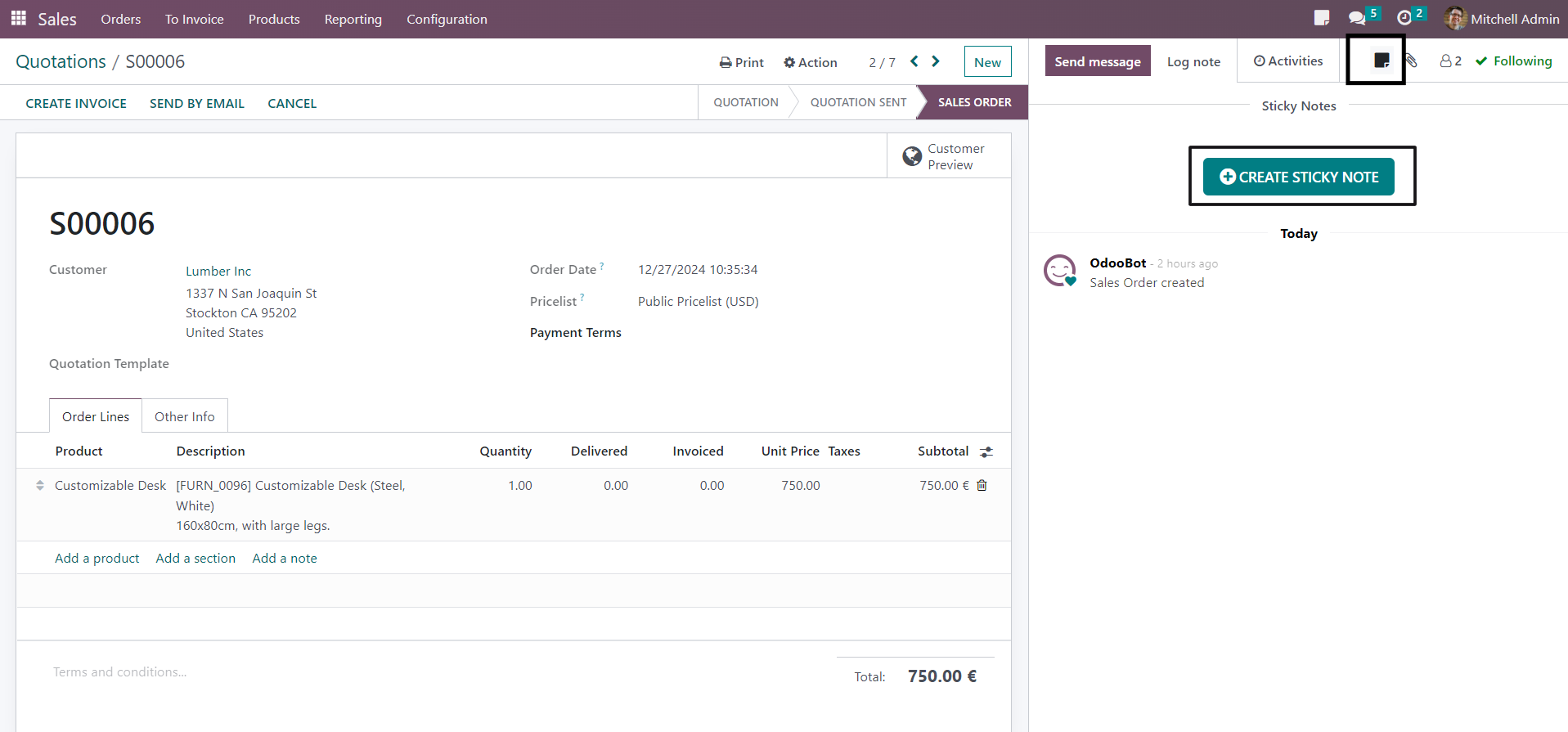Open the Reporting menu
The height and width of the screenshot is (732, 1568).
coord(353,19)
